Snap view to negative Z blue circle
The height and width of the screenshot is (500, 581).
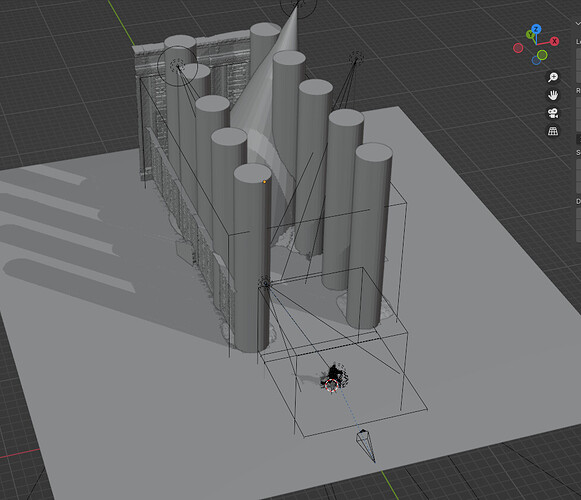(536, 60)
